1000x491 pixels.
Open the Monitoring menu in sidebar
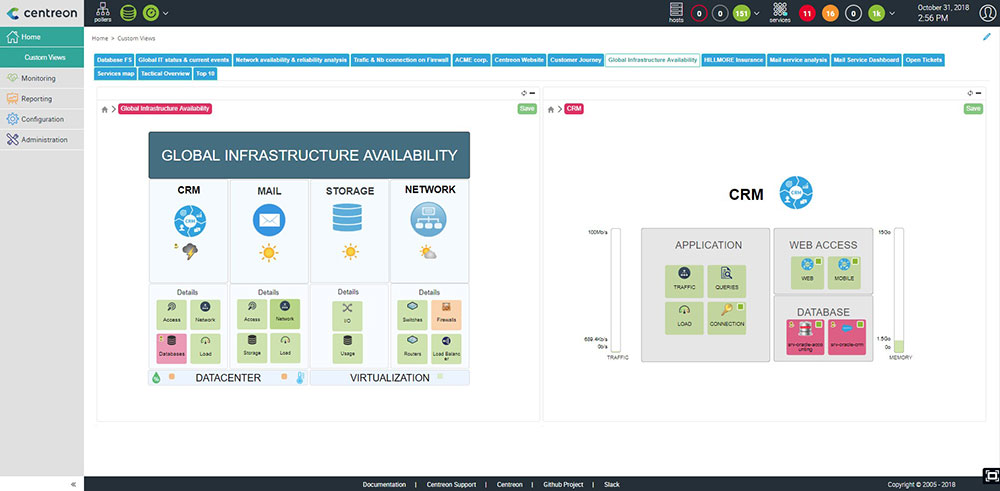[39, 78]
